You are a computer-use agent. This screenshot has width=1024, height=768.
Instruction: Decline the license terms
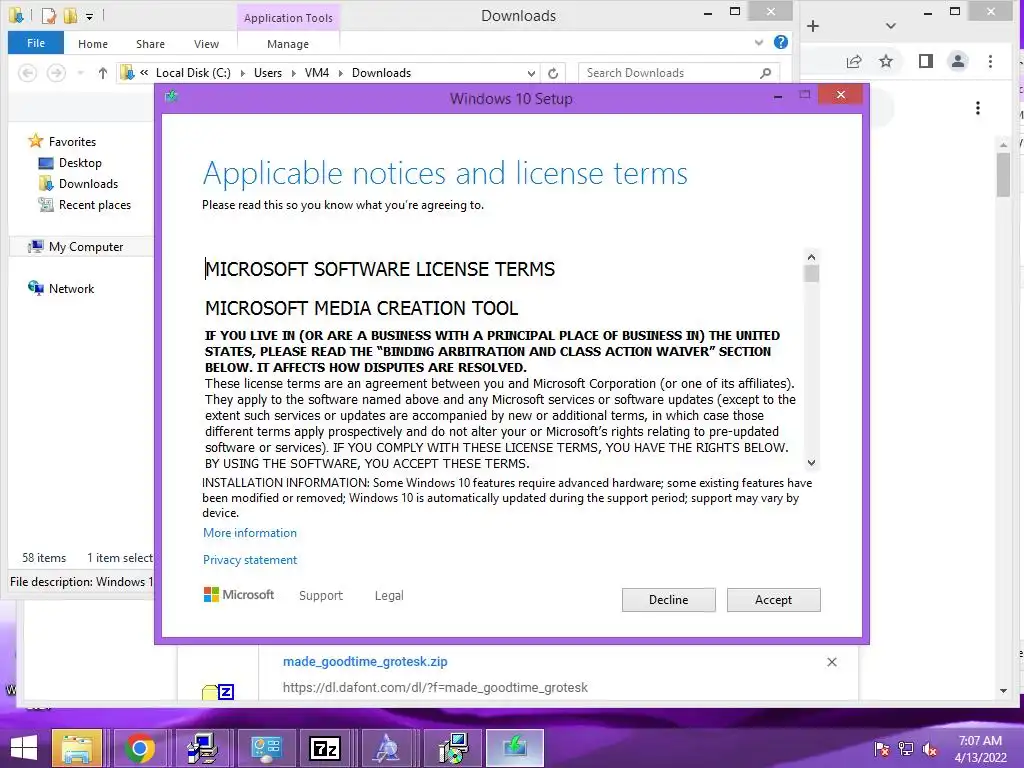click(668, 600)
